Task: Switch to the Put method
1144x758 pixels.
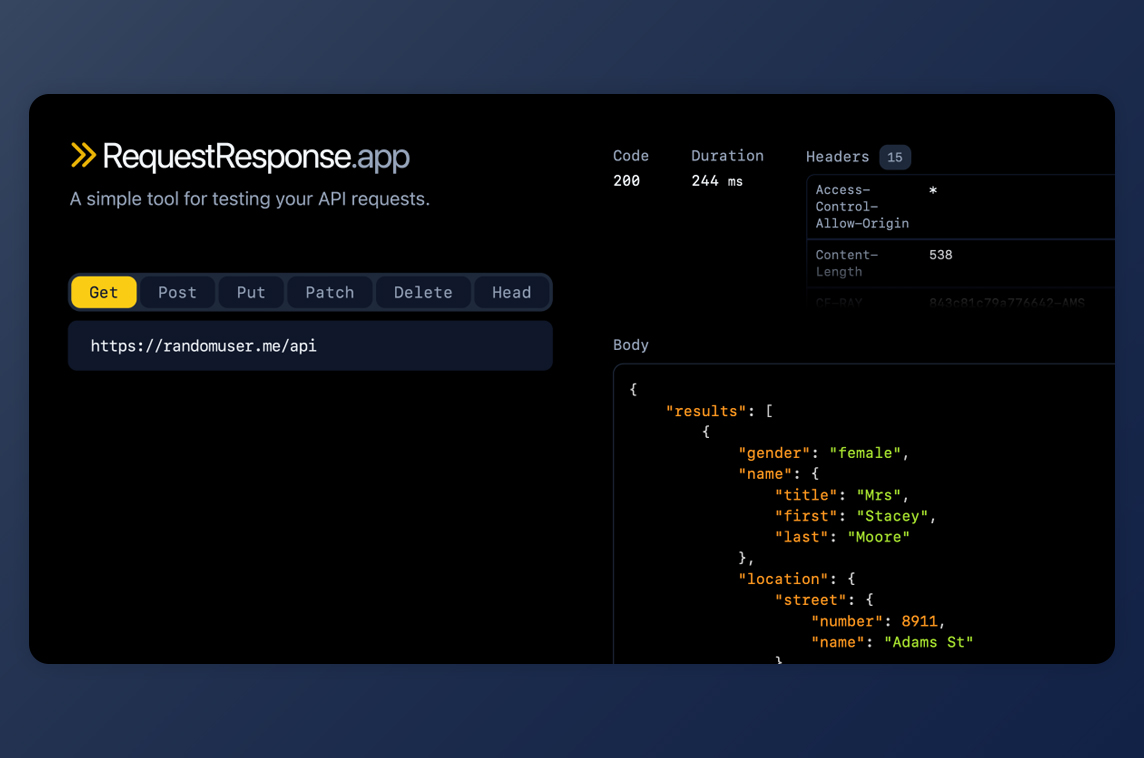Action: coord(251,293)
